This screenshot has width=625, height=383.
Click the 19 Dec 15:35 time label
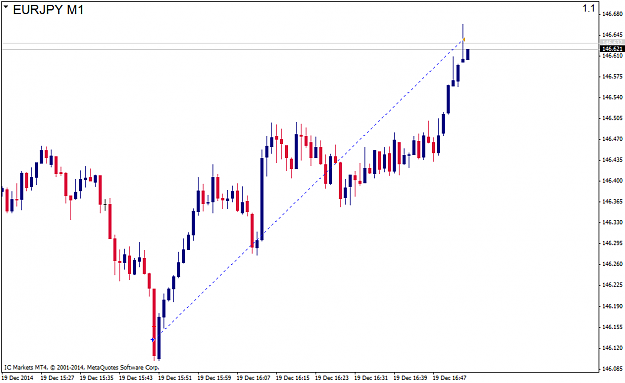point(96,378)
